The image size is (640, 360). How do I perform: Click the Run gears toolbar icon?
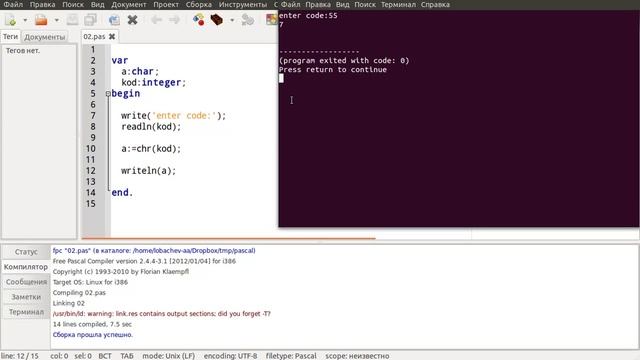coord(247,20)
